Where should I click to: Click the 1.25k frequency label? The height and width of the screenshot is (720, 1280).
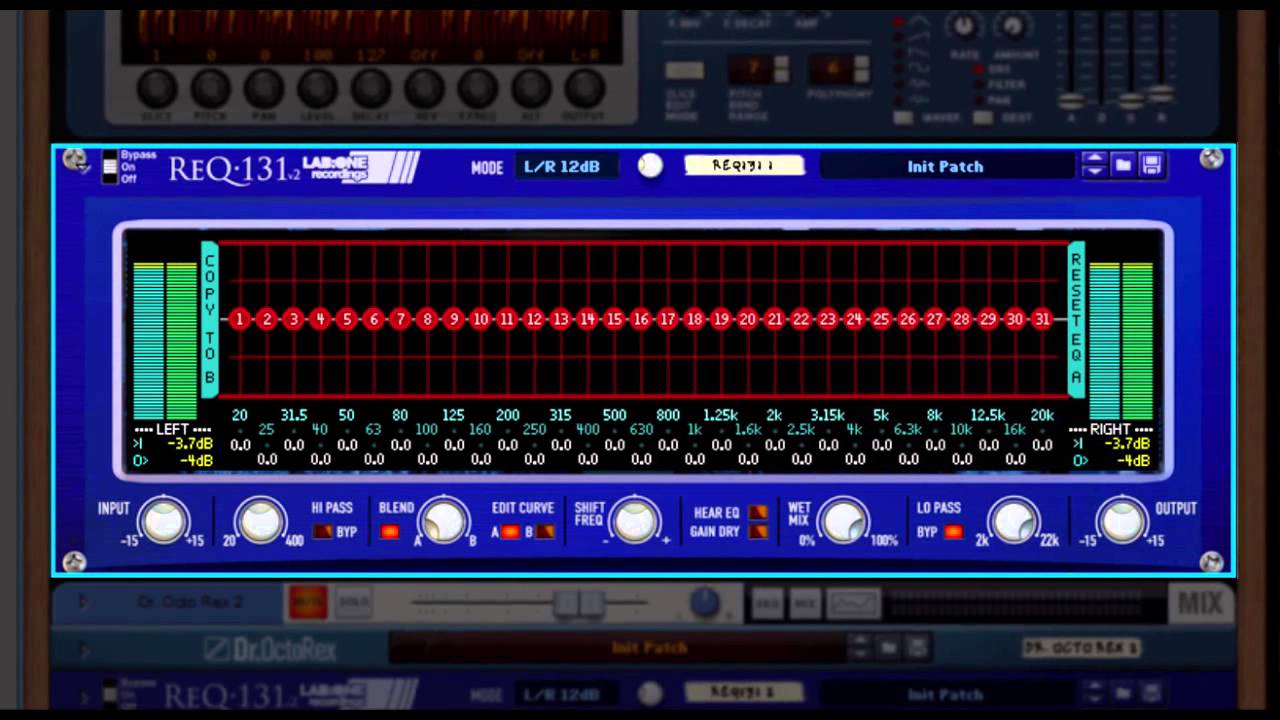pyautogui.click(x=720, y=415)
